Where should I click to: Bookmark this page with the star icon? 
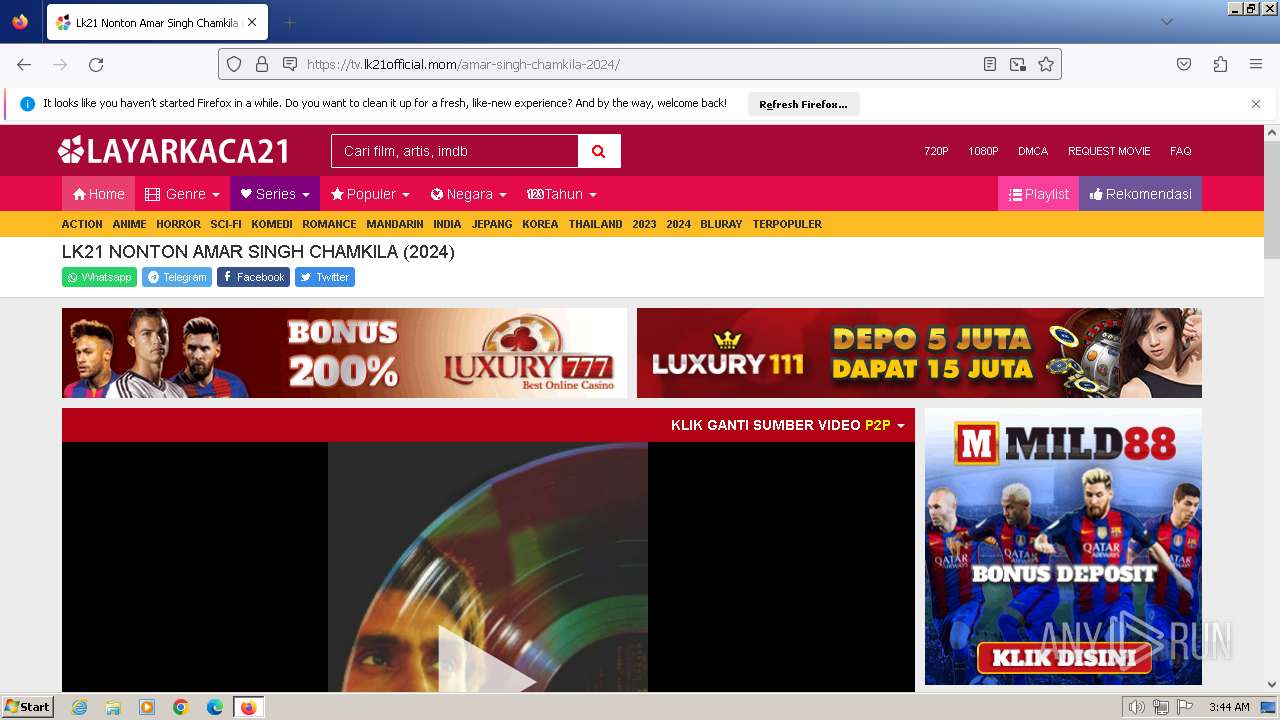(1046, 64)
